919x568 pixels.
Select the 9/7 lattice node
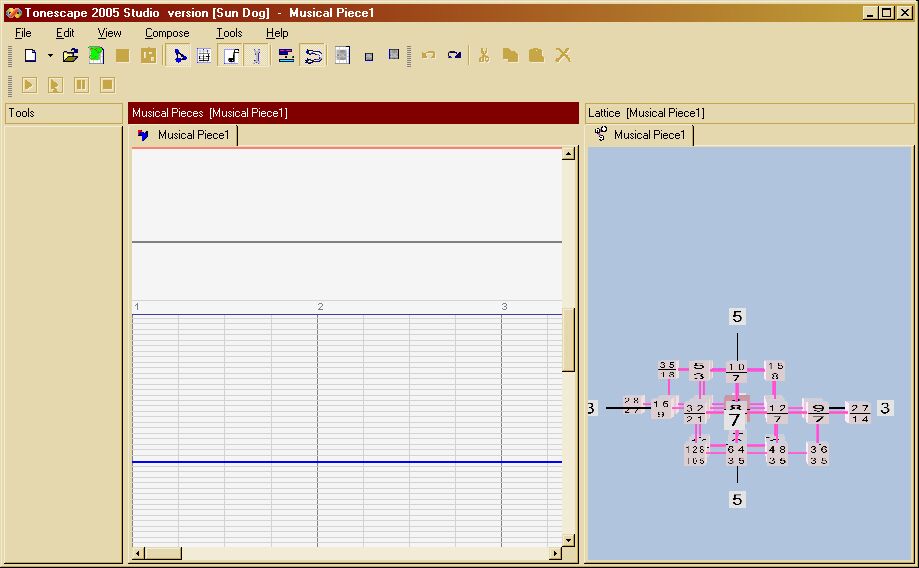[818, 412]
